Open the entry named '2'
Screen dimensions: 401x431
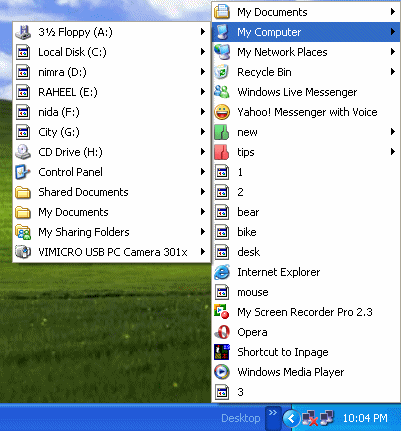pyautogui.click(x=306, y=192)
